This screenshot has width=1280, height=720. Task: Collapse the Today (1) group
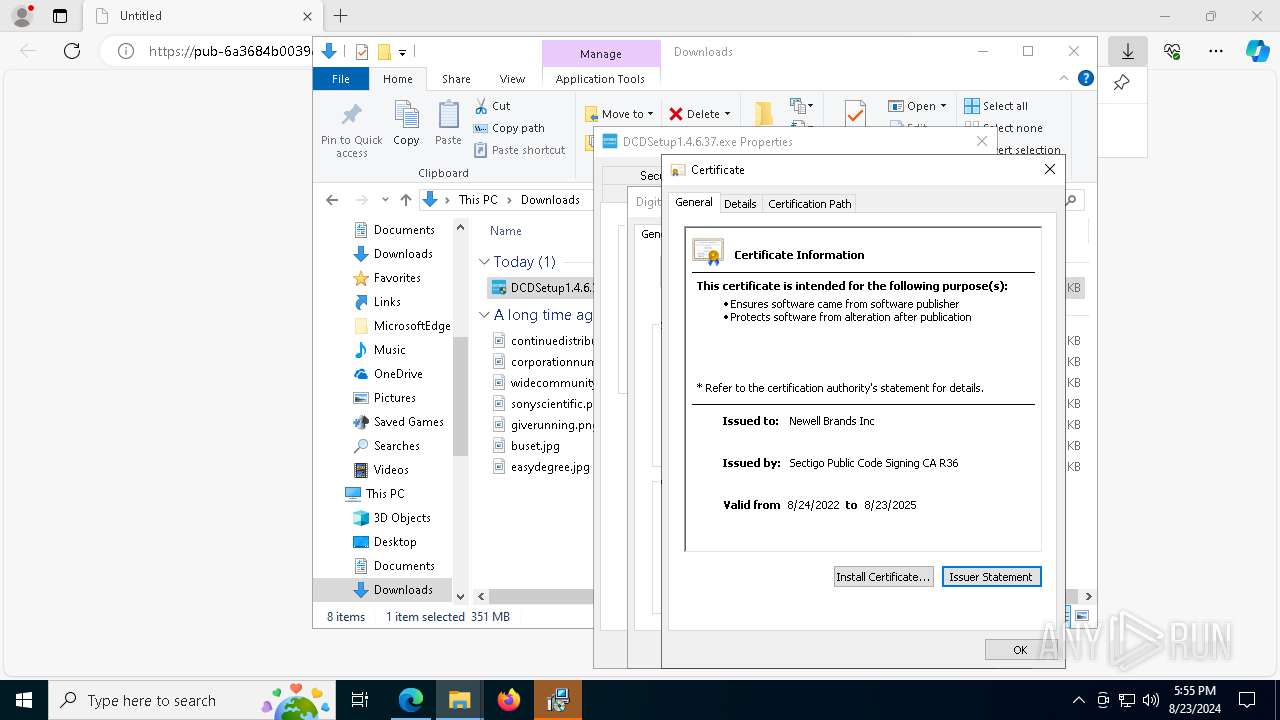click(484, 262)
